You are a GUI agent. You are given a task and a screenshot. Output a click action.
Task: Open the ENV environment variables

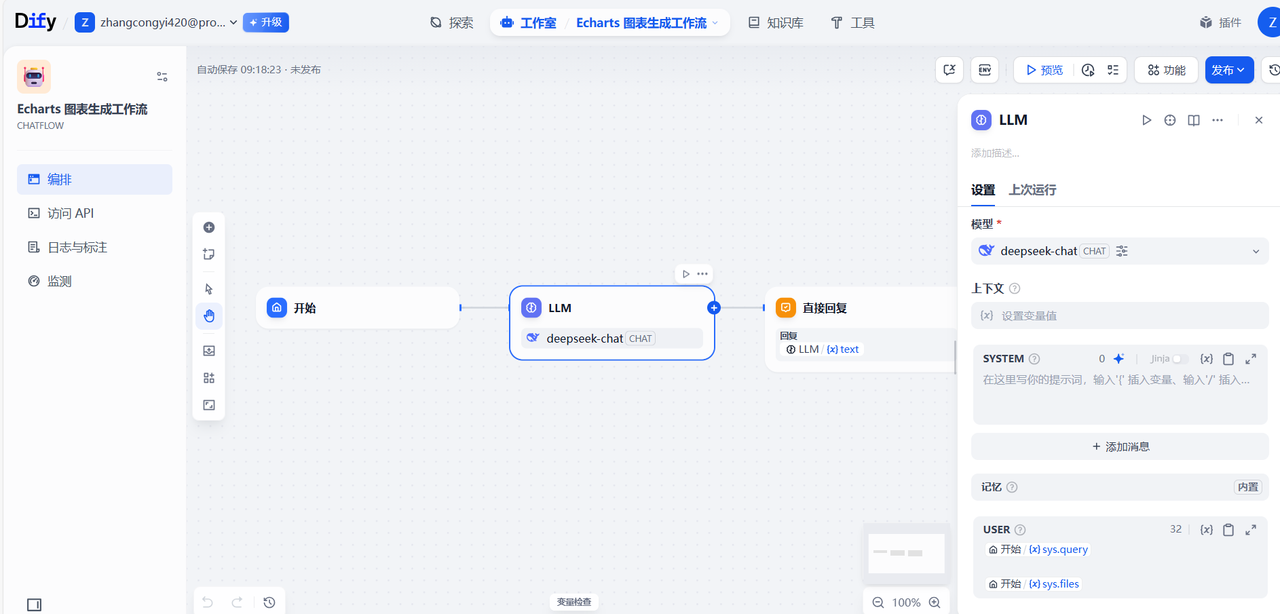[x=985, y=70]
